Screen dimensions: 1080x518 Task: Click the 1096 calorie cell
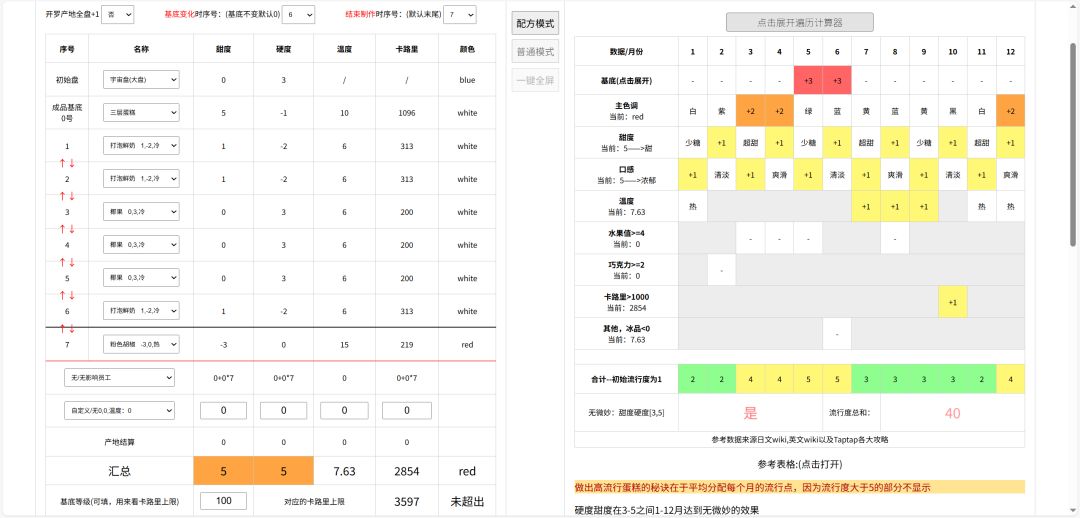407,113
